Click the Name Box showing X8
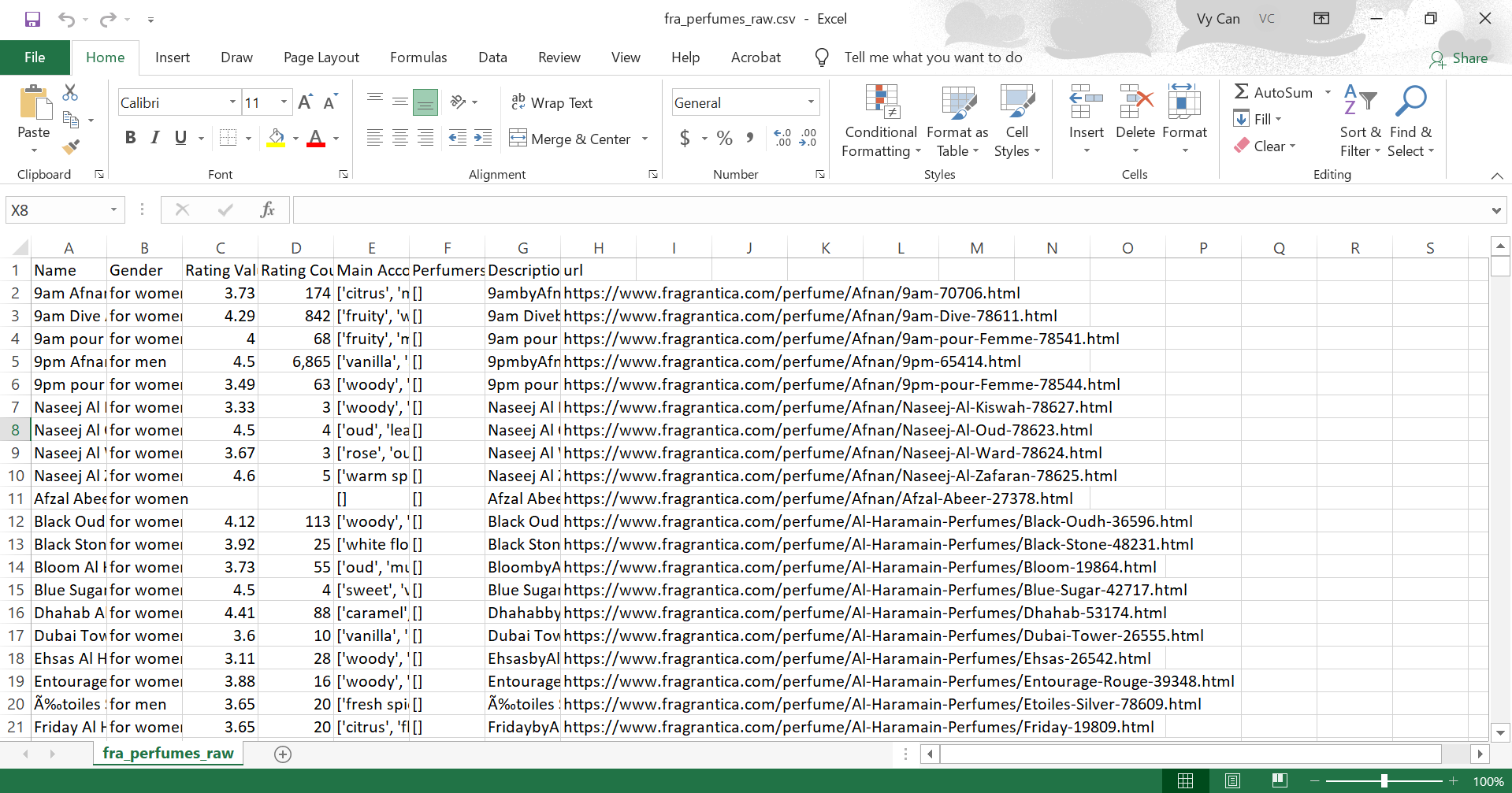This screenshot has height=793, width=1512. point(57,210)
